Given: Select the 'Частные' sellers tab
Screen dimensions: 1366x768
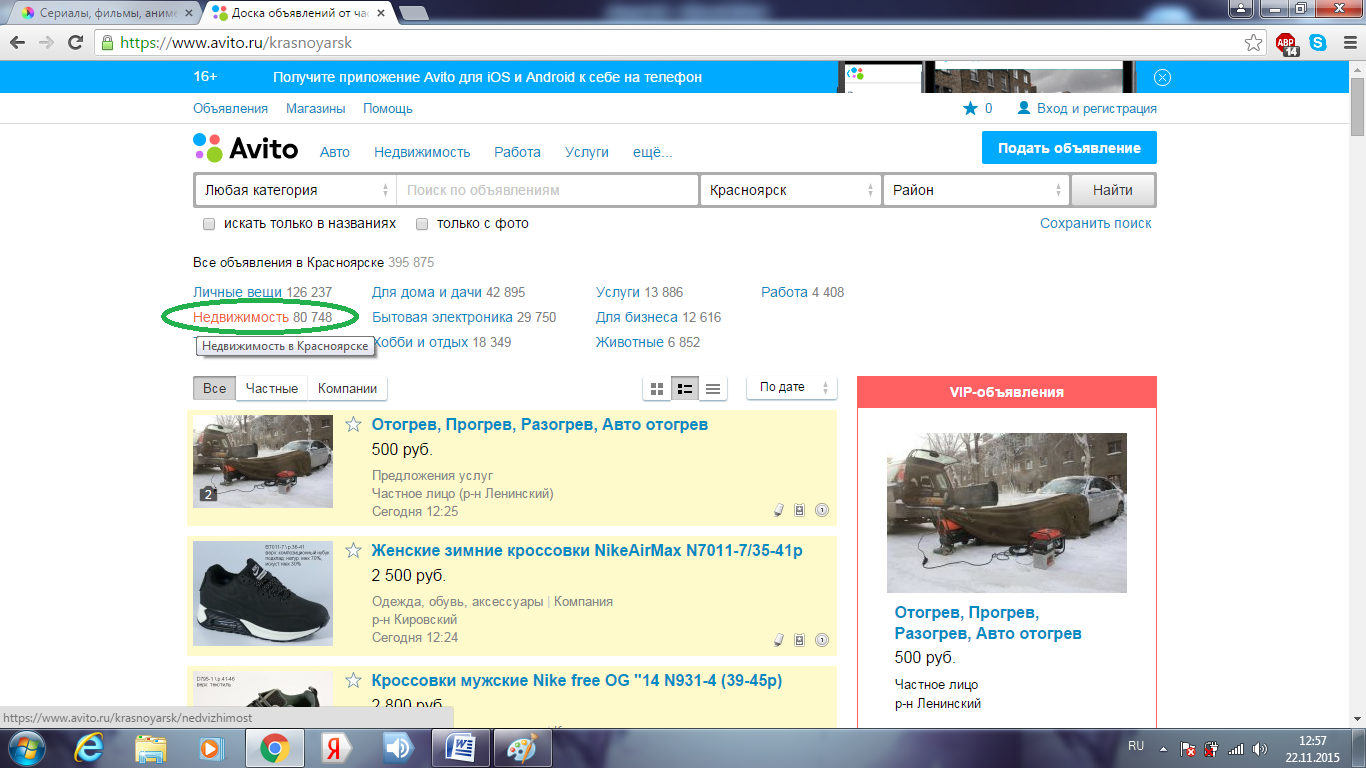Looking at the screenshot, I should 272,389.
